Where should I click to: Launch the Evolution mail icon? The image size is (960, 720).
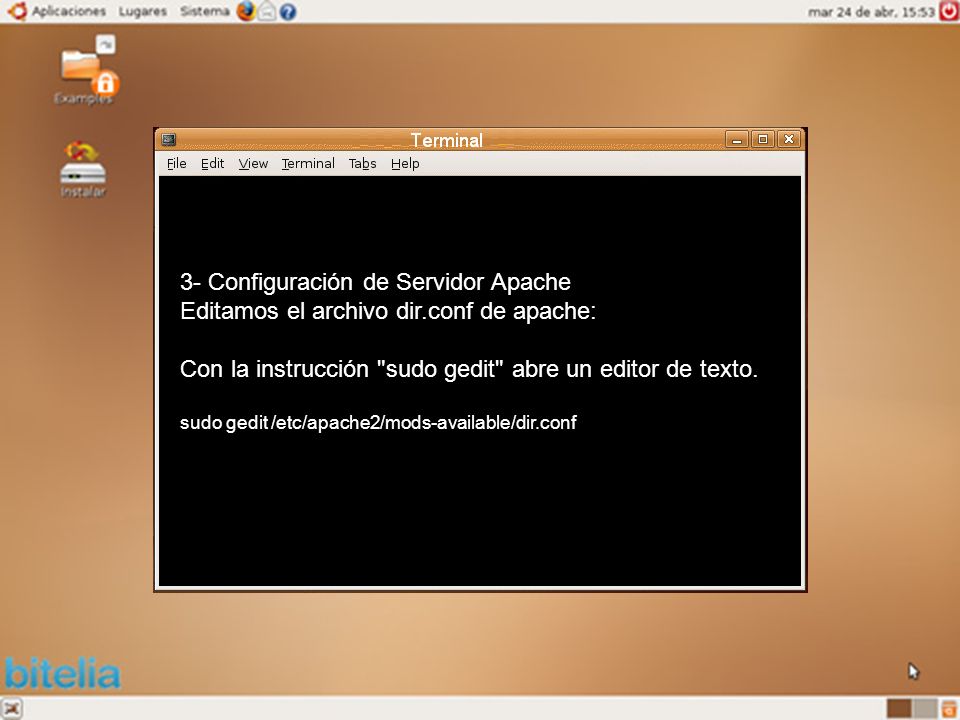click(267, 11)
